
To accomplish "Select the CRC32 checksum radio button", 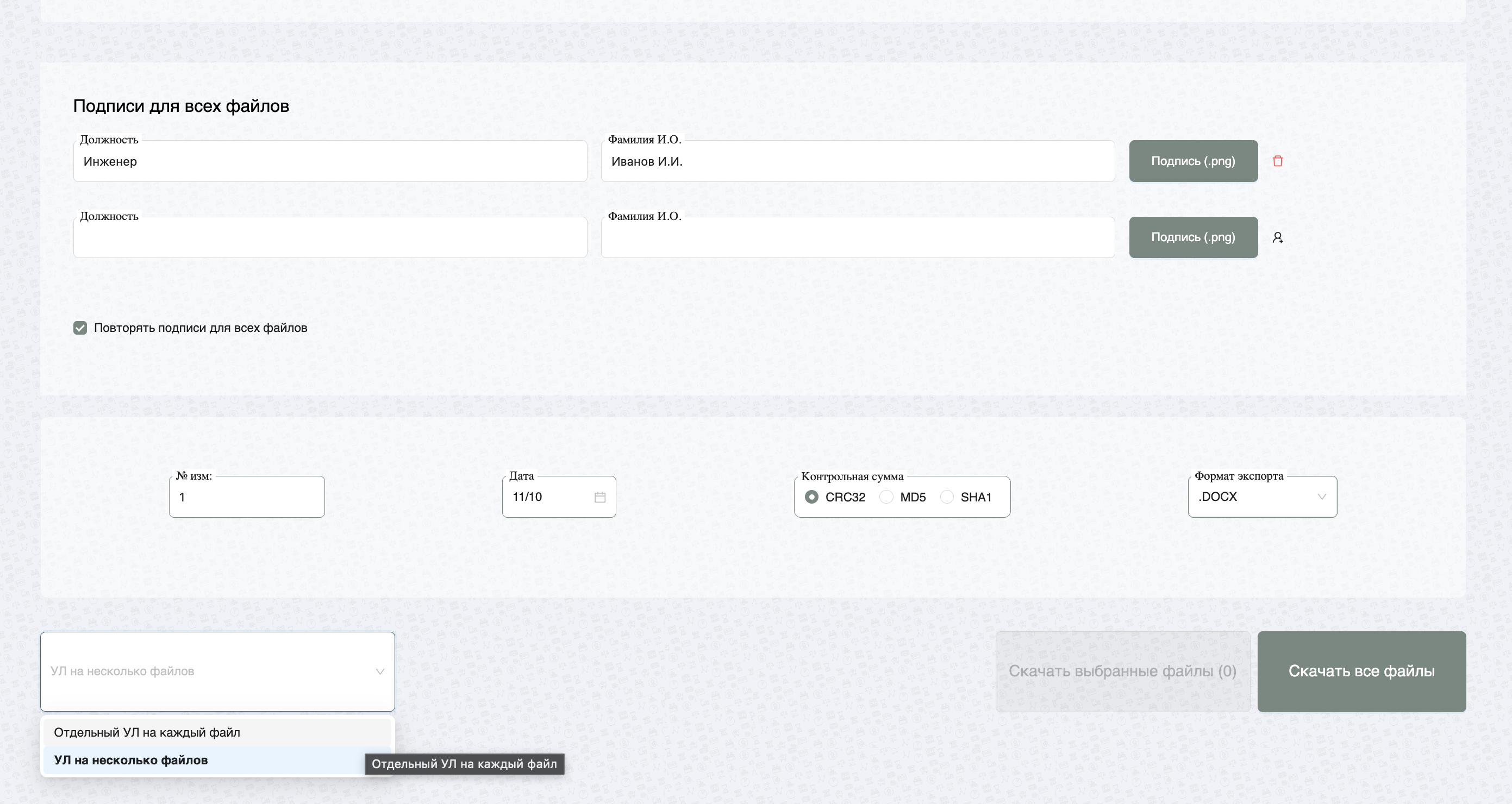I will click(811, 497).
